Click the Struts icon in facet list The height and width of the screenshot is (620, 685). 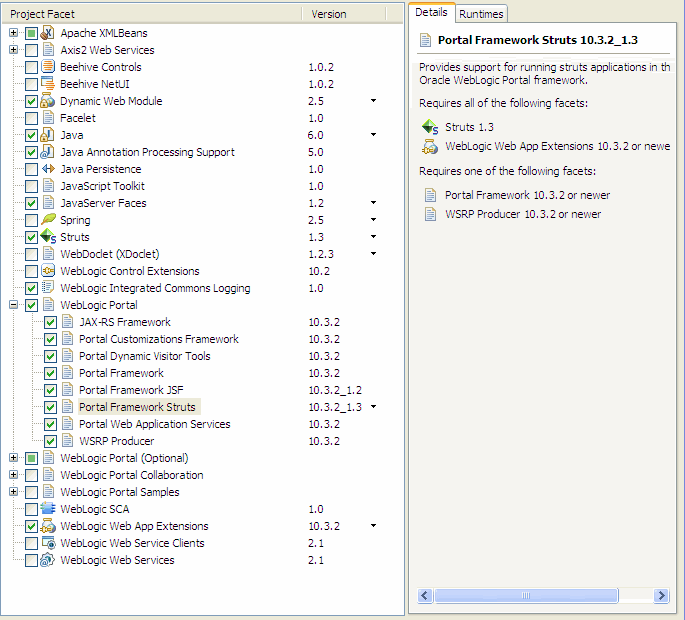[48, 237]
